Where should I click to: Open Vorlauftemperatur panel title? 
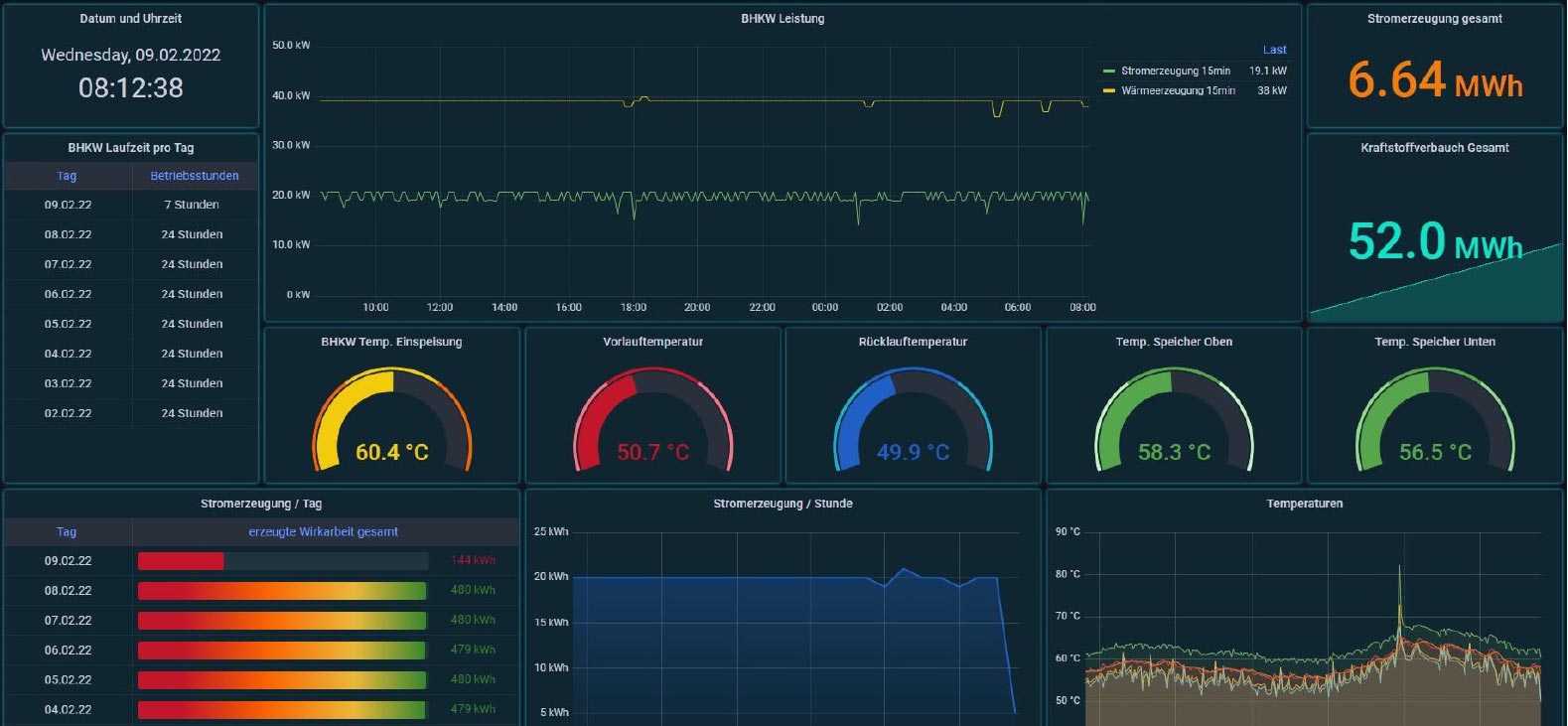pyautogui.click(x=652, y=342)
